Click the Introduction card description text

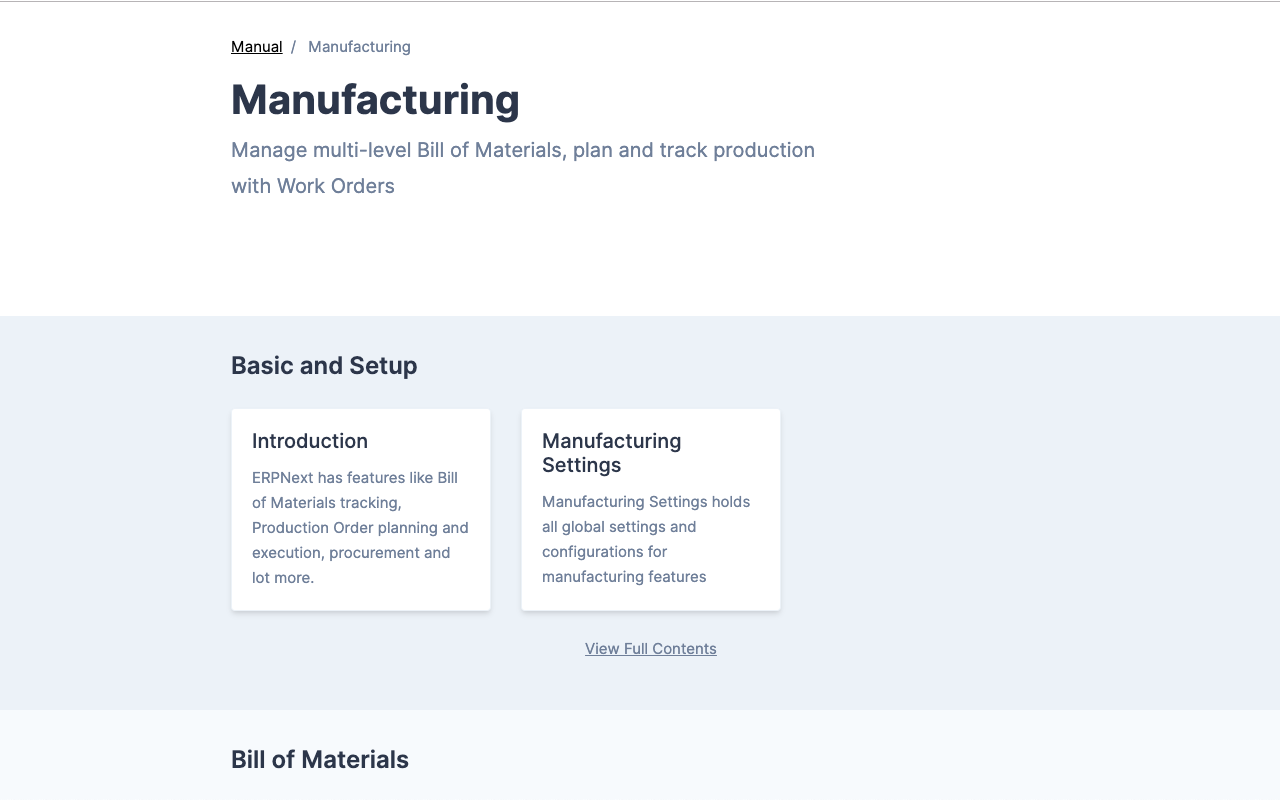coord(359,527)
